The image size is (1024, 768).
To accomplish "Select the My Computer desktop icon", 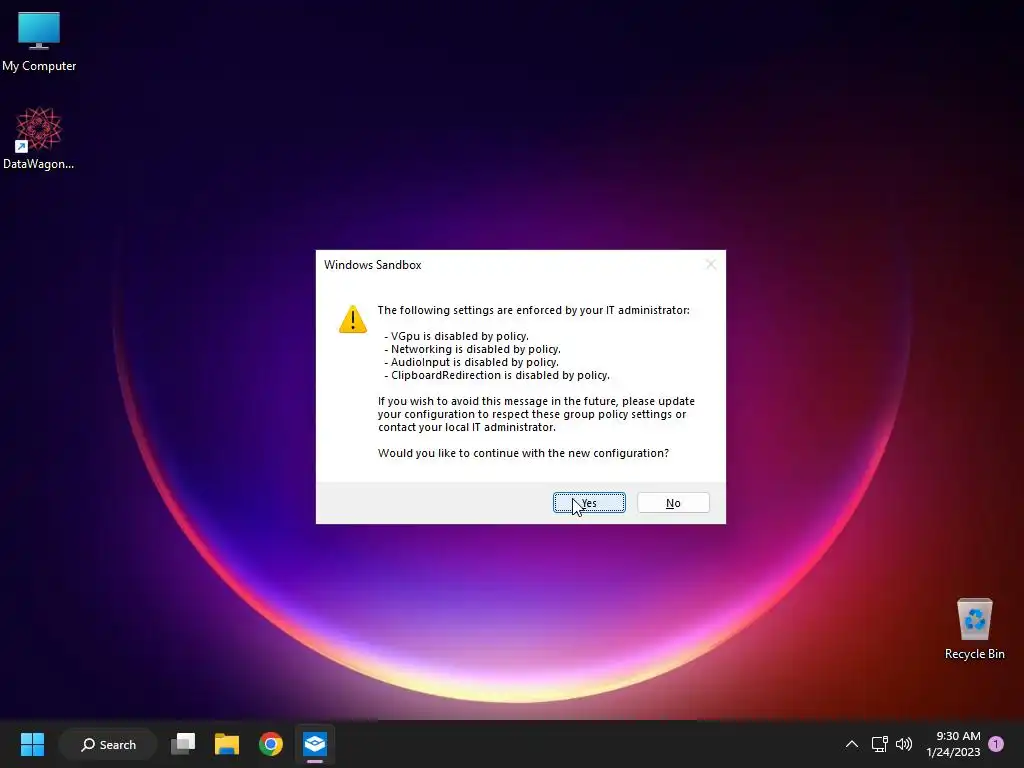I will [x=39, y=42].
